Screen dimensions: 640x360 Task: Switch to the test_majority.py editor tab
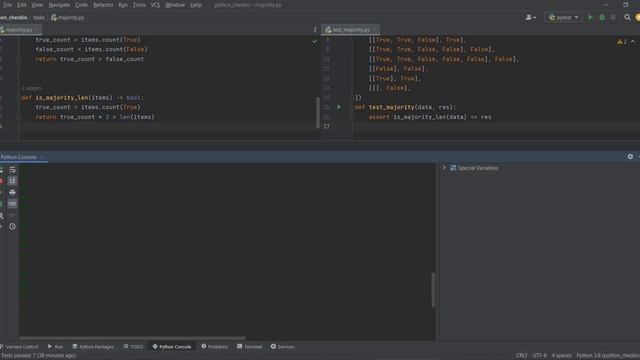351,30
